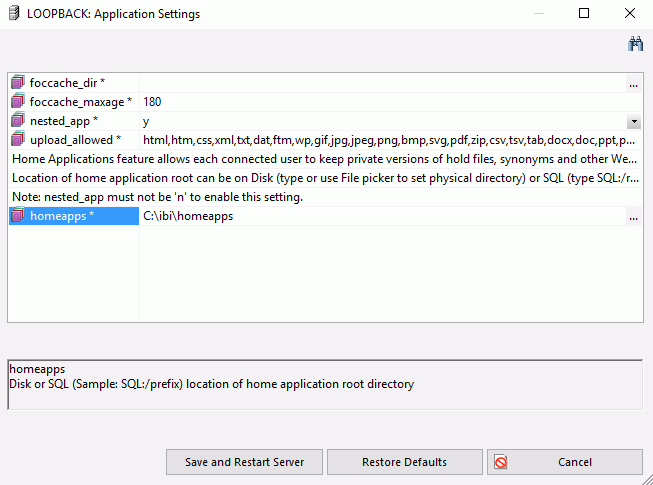Click the red prohibited icon on Cancel
Viewport: 653px width, 485px height.
pyautogui.click(x=501, y=462)
